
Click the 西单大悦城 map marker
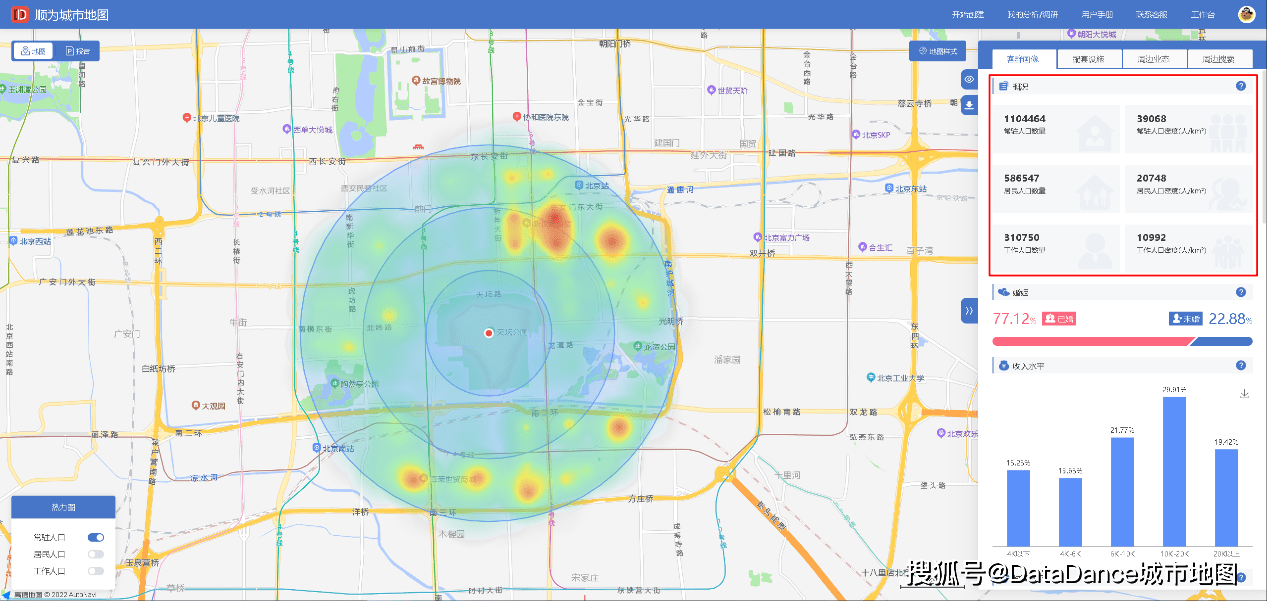[x=285, y=128]
